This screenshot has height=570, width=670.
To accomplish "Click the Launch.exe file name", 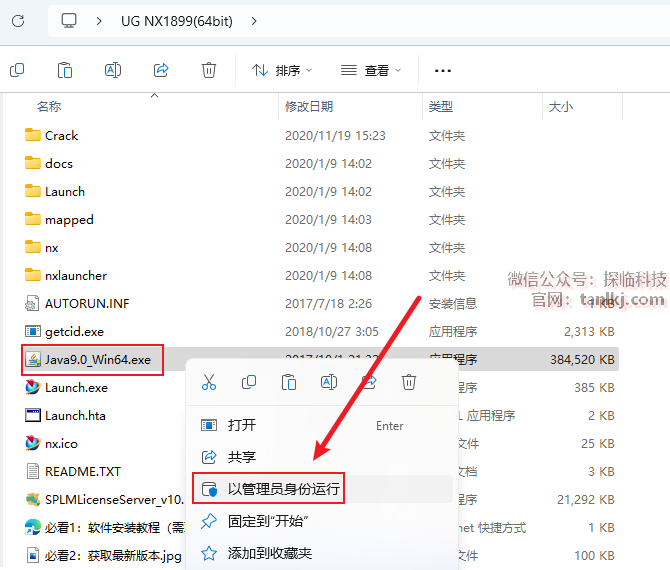I will (76, 388).
